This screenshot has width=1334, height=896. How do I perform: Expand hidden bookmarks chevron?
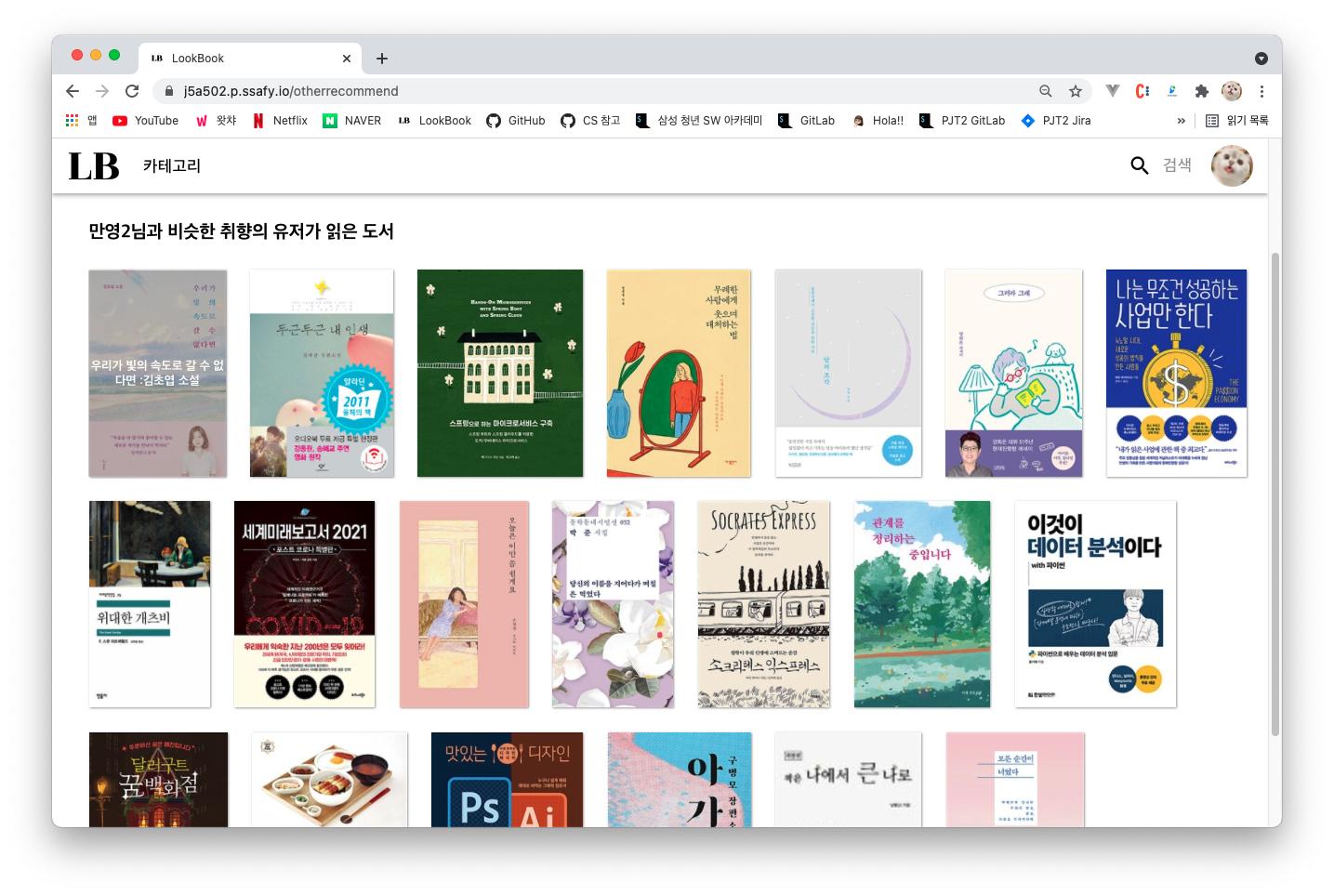tap(1182, 120)
